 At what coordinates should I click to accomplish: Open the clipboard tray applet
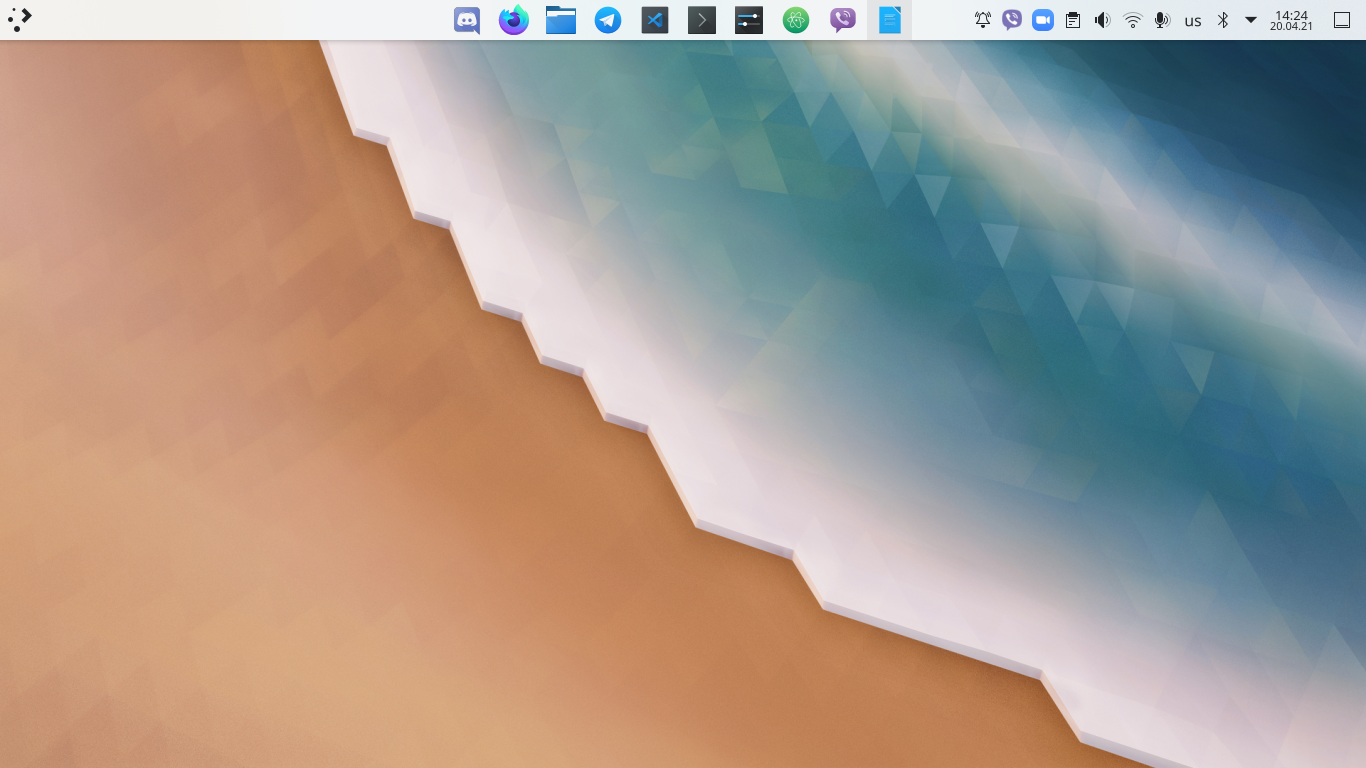(x=1073, y=20)
